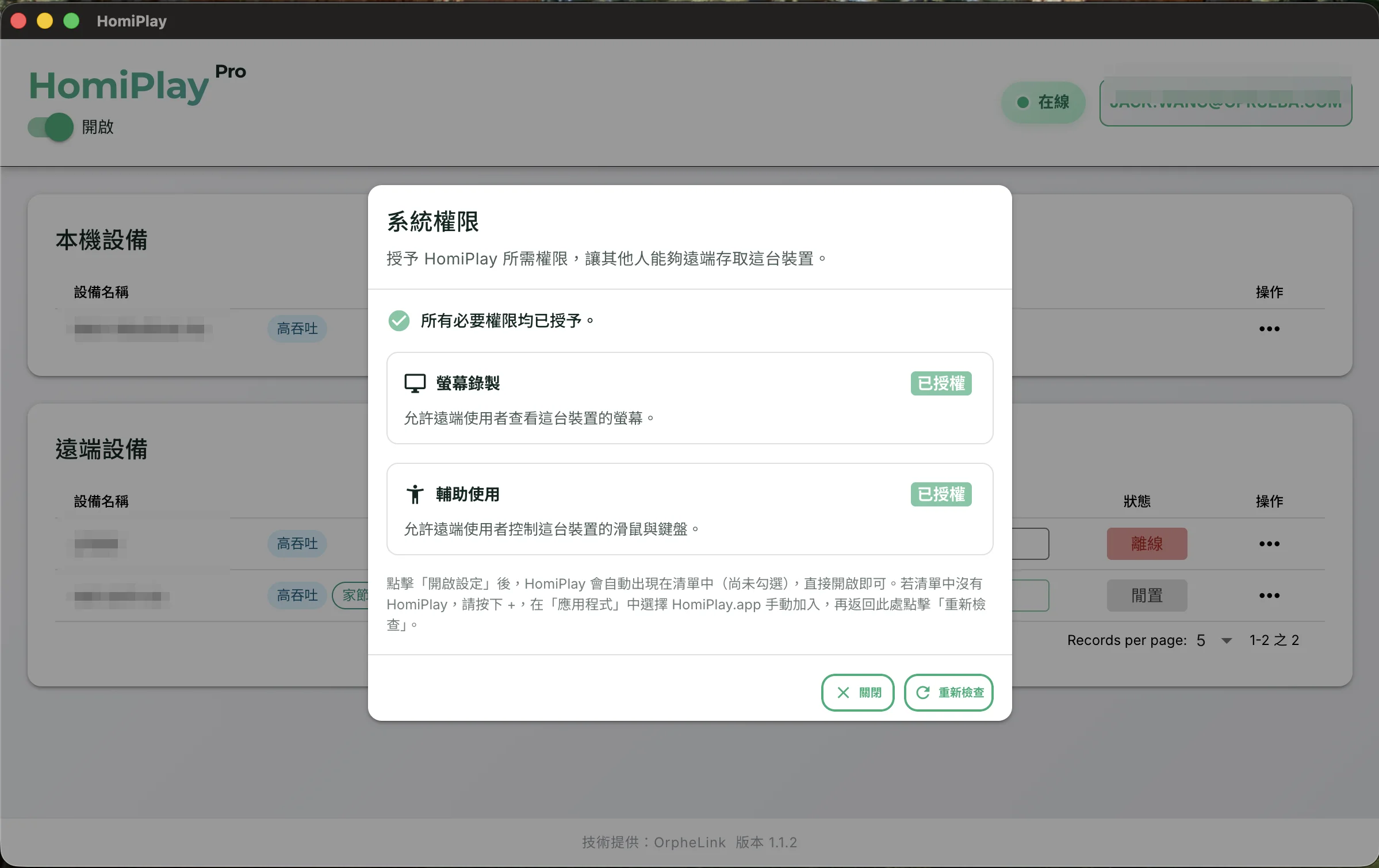
Task: Click the 設備名稱 header in 遠端設備
Action: [x=101, y=501]
